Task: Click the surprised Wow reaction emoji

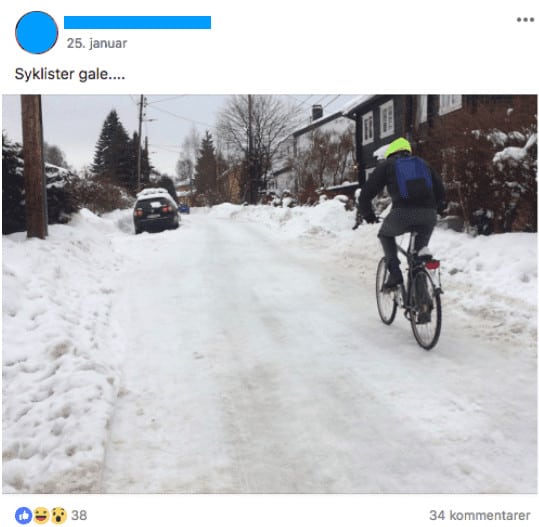Action: (59, 515)
